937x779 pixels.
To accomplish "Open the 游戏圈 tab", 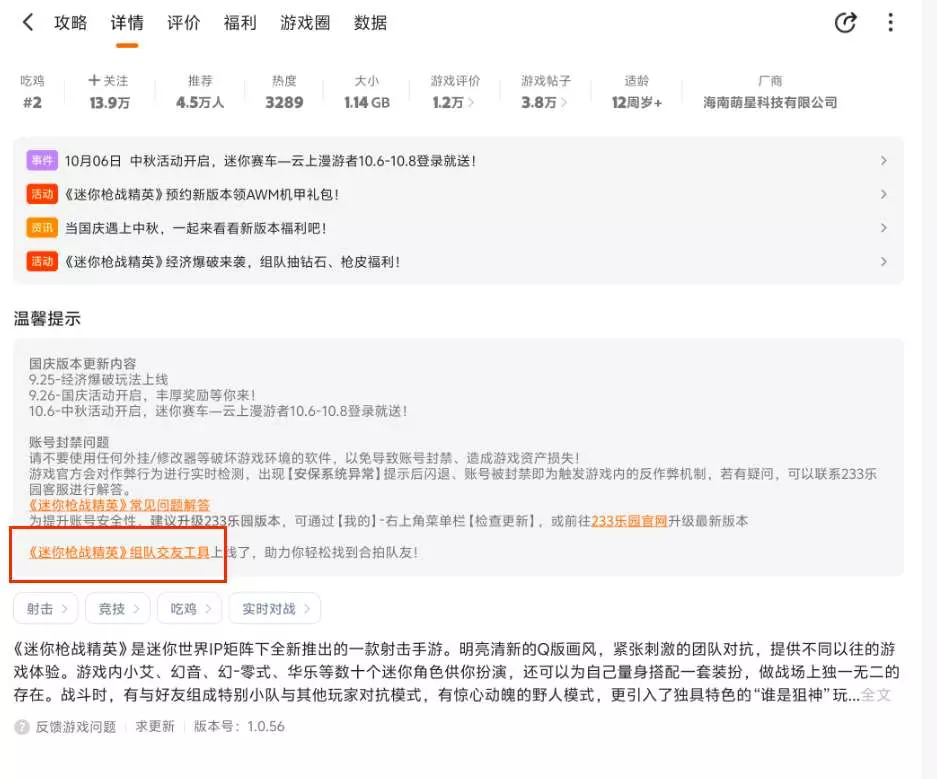I will [x=305, y=23].
